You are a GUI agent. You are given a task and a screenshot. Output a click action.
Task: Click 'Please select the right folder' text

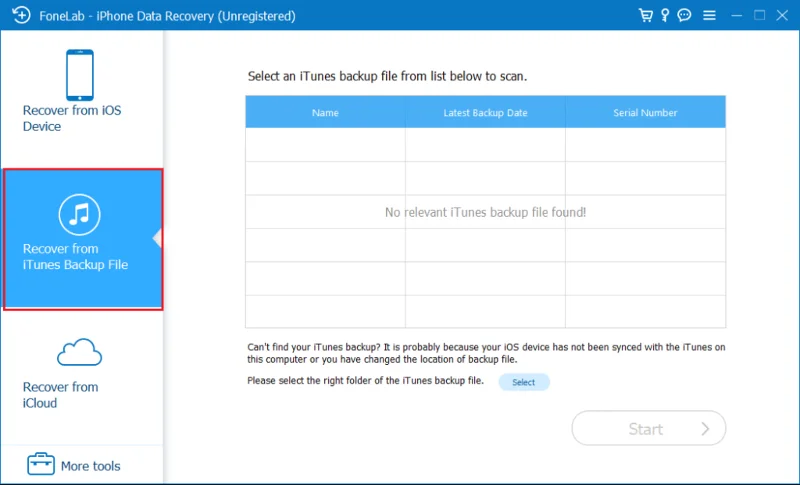(x=365, y=380)
